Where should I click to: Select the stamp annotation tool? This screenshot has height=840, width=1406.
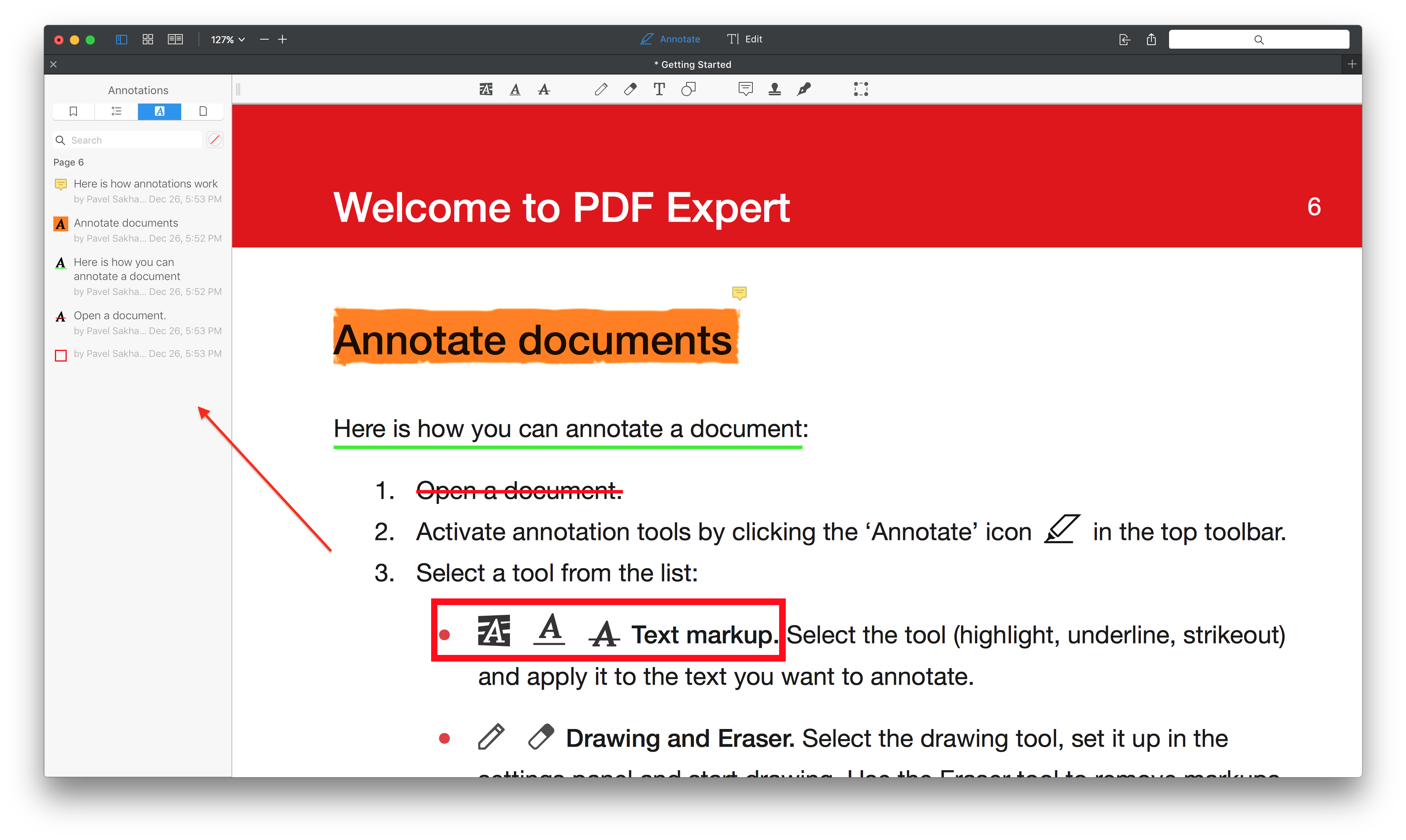775,89
